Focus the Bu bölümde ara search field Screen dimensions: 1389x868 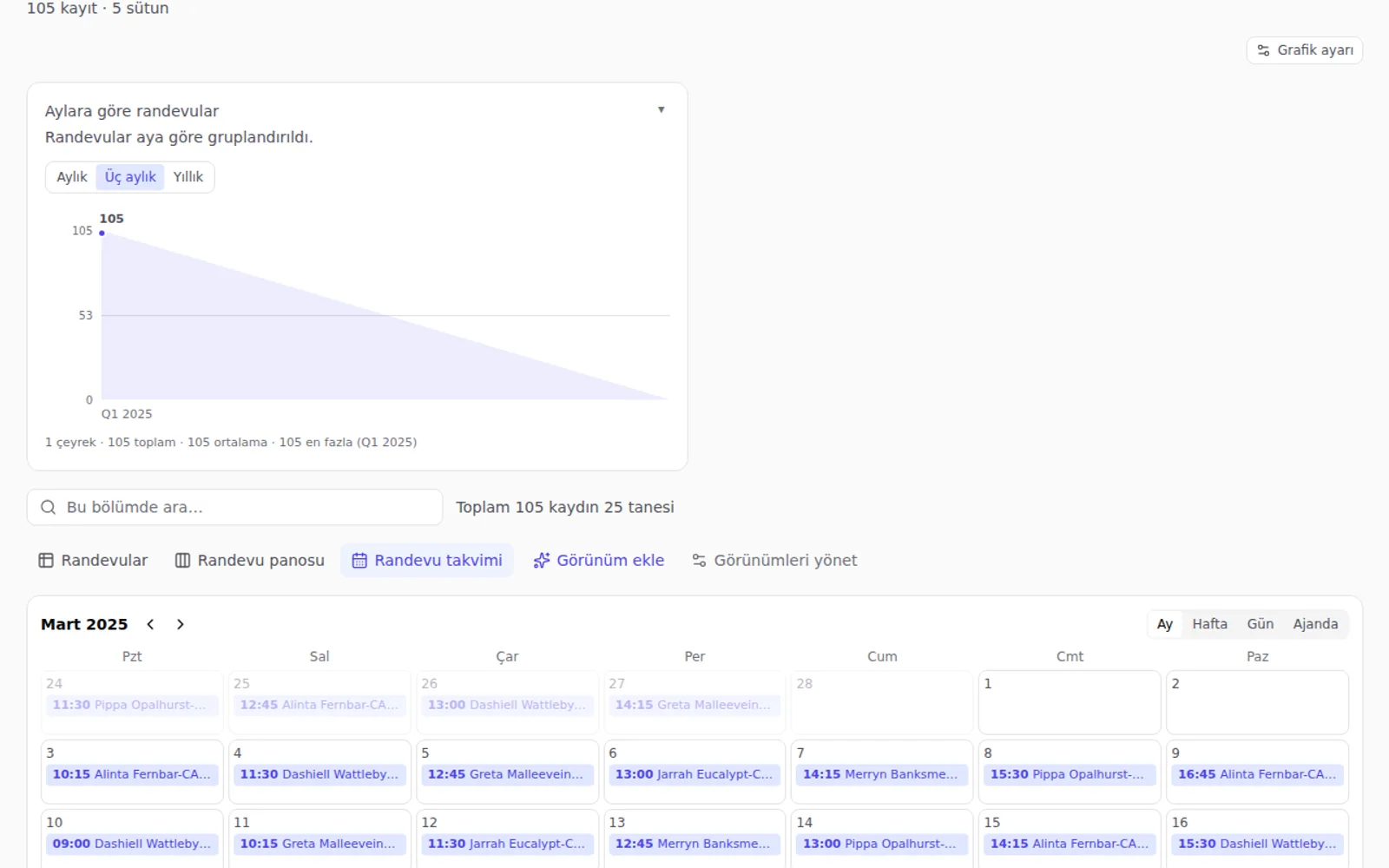(235, 508)
